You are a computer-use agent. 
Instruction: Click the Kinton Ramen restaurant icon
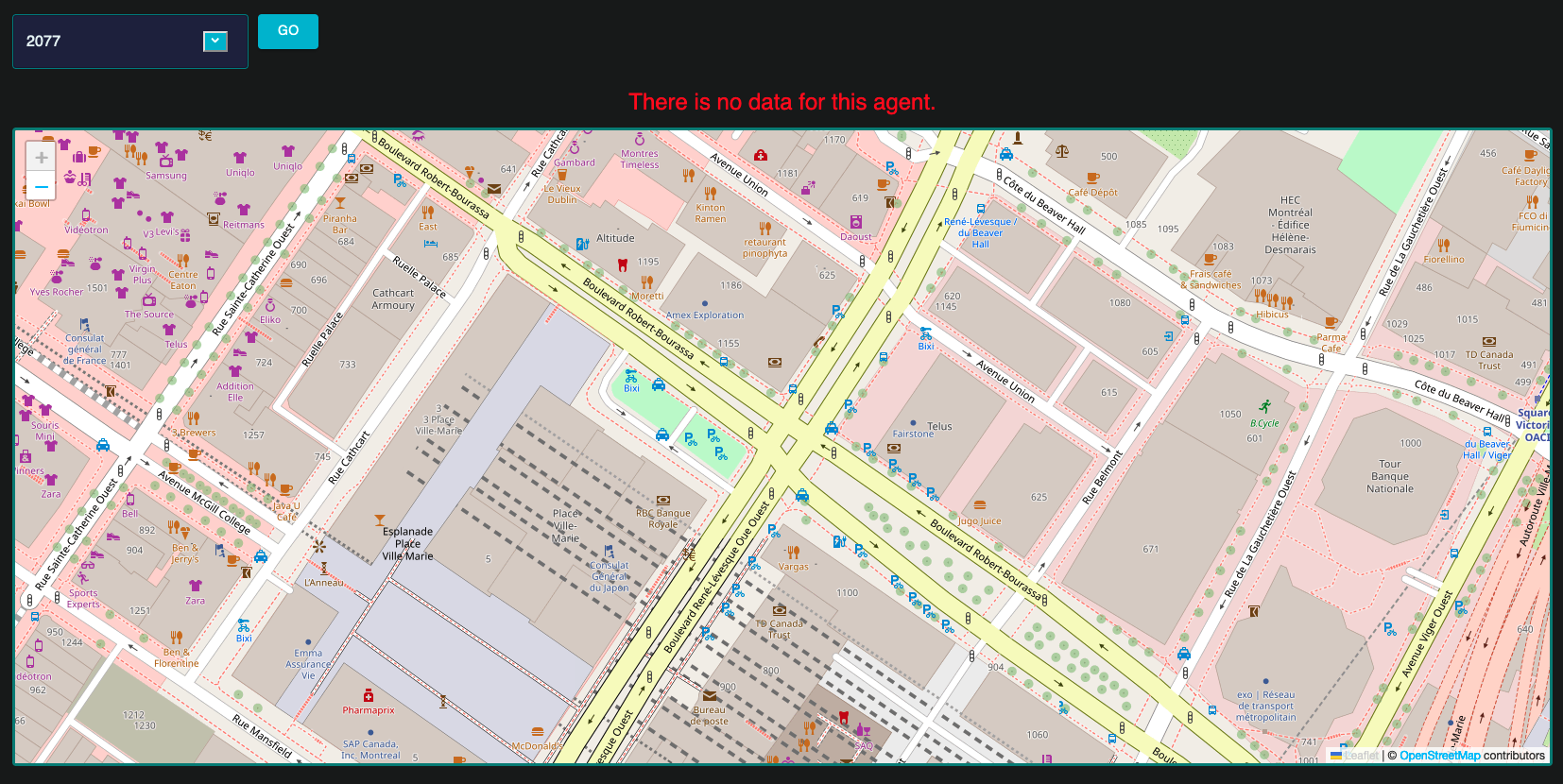[711, 193]
